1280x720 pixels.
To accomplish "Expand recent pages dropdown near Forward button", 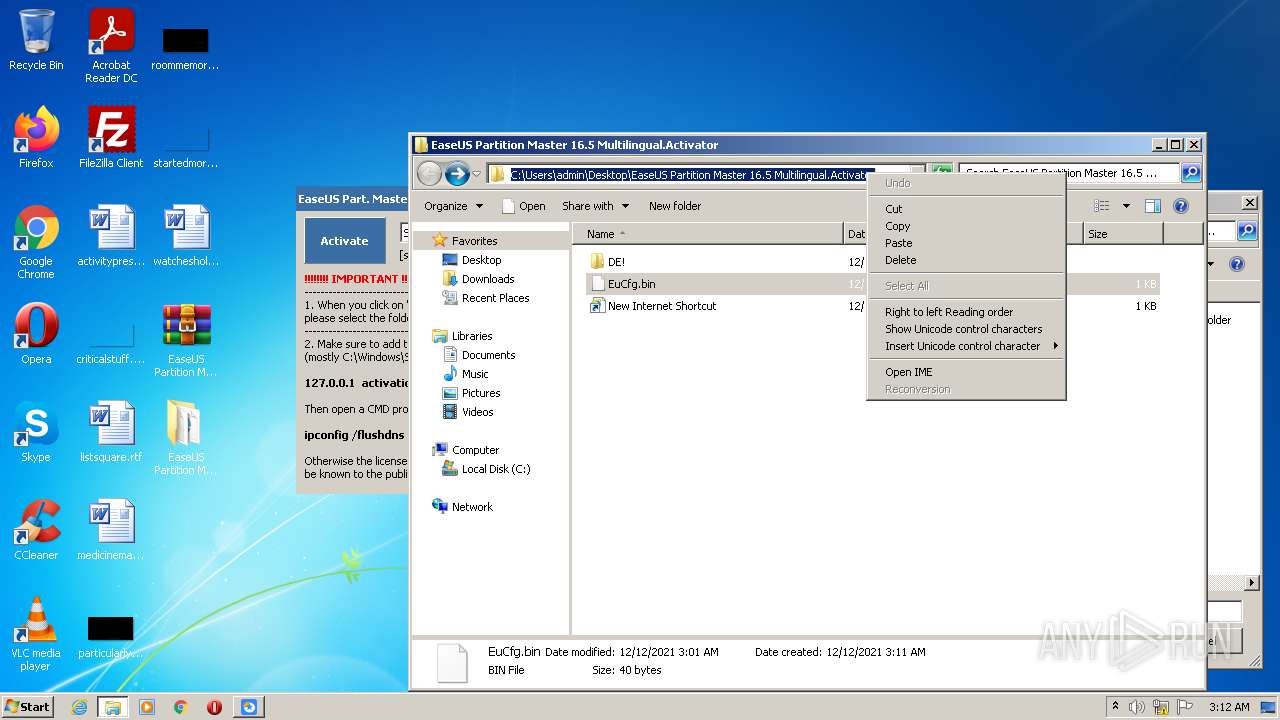I will (476, 174).
